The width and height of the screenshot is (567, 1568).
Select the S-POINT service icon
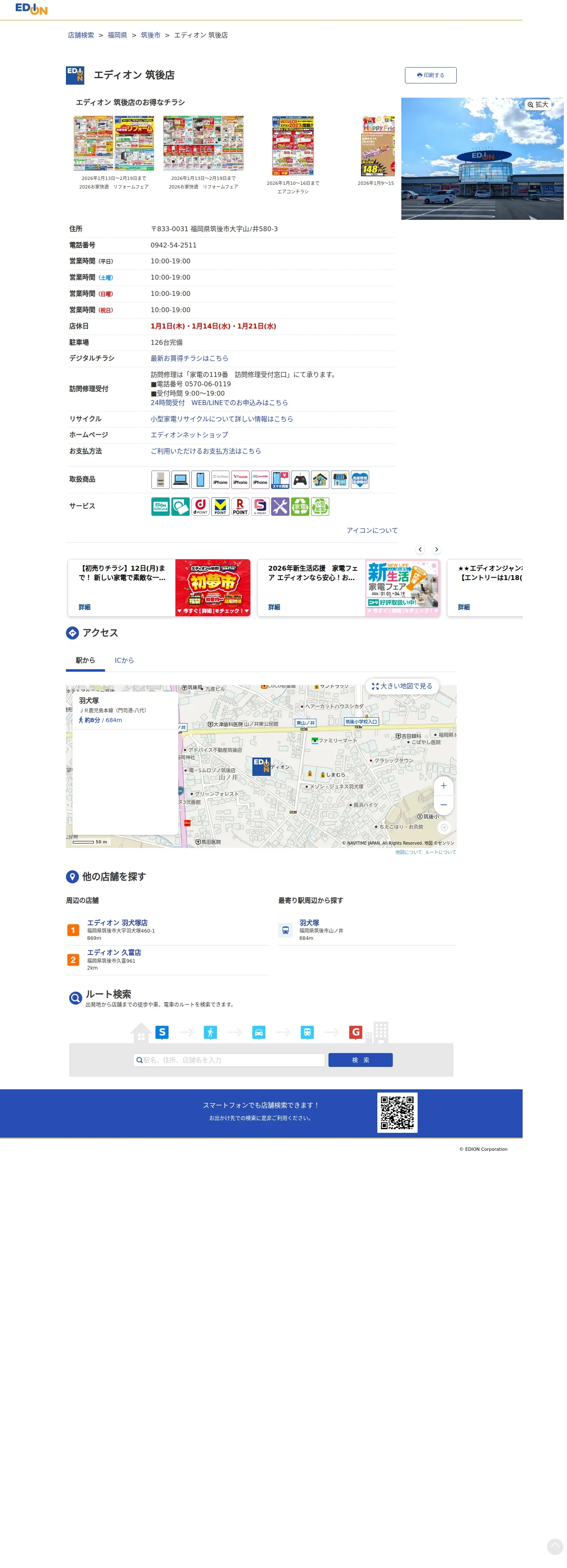tap(261, 506)
